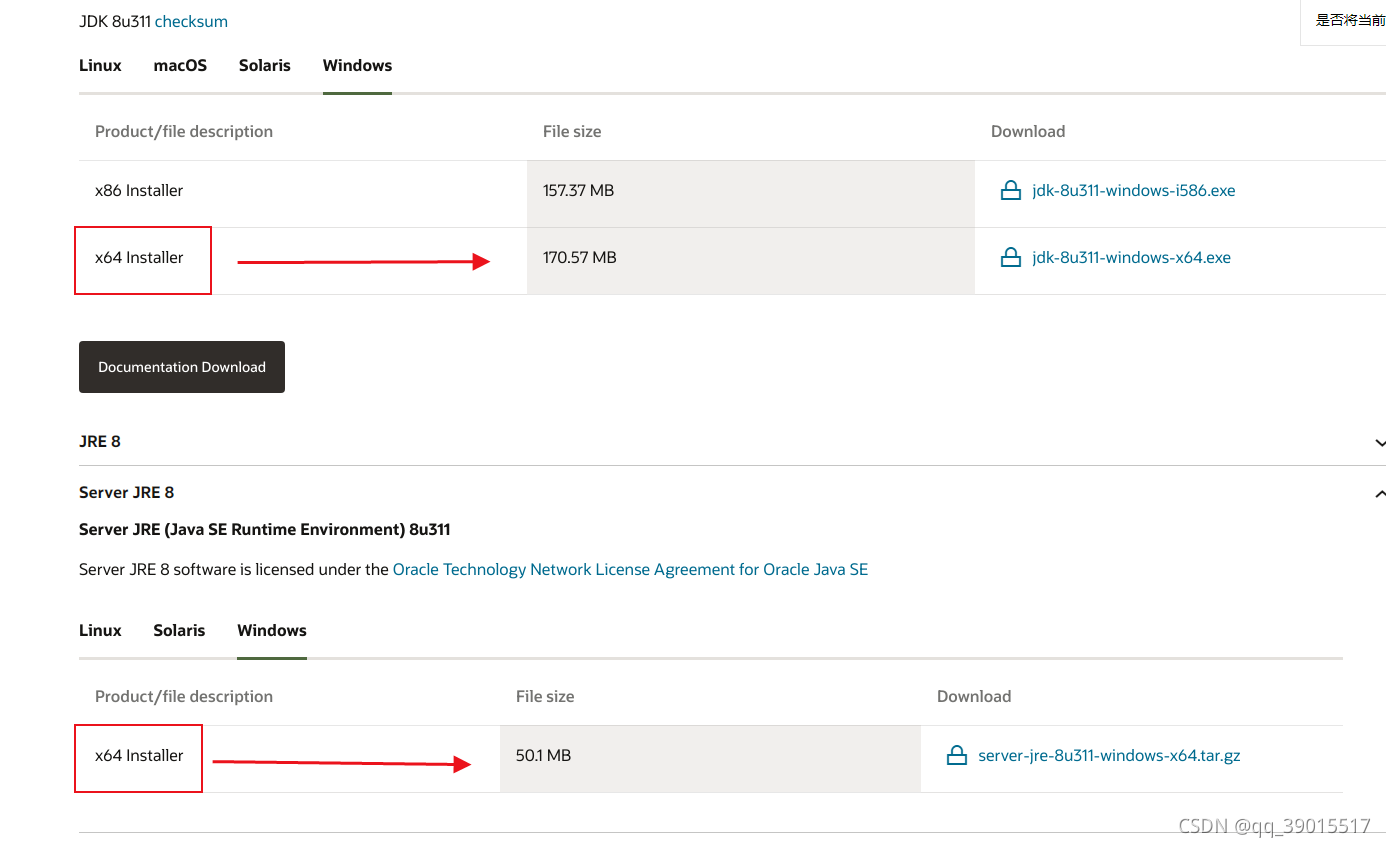Click the Documentation Download button
Image resolution: width=1386 pixels, height=847 pixels.
[x=182, y=367]
